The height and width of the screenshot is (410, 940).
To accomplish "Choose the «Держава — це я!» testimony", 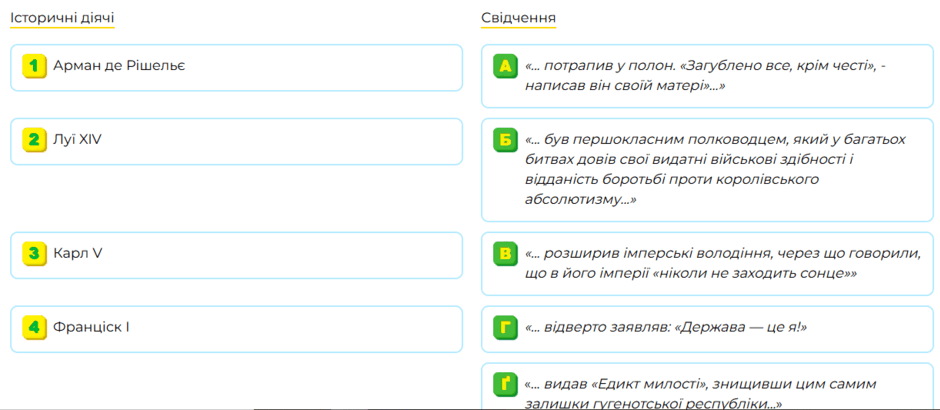I will tap(707, 329).
